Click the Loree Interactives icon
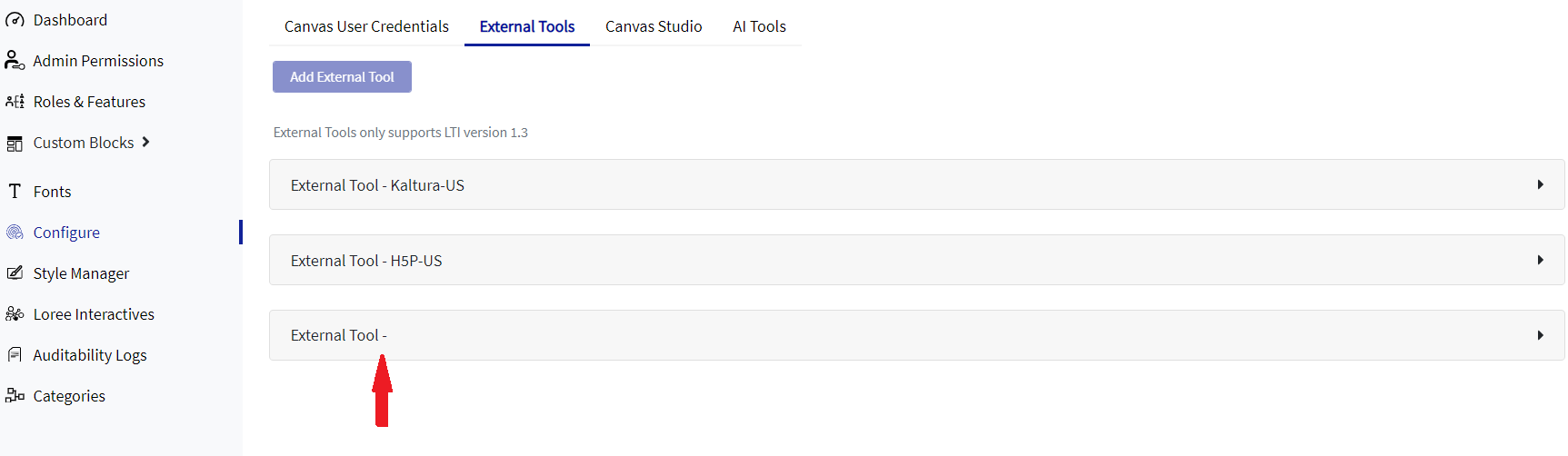The image size is (1568, 456). 15,314
